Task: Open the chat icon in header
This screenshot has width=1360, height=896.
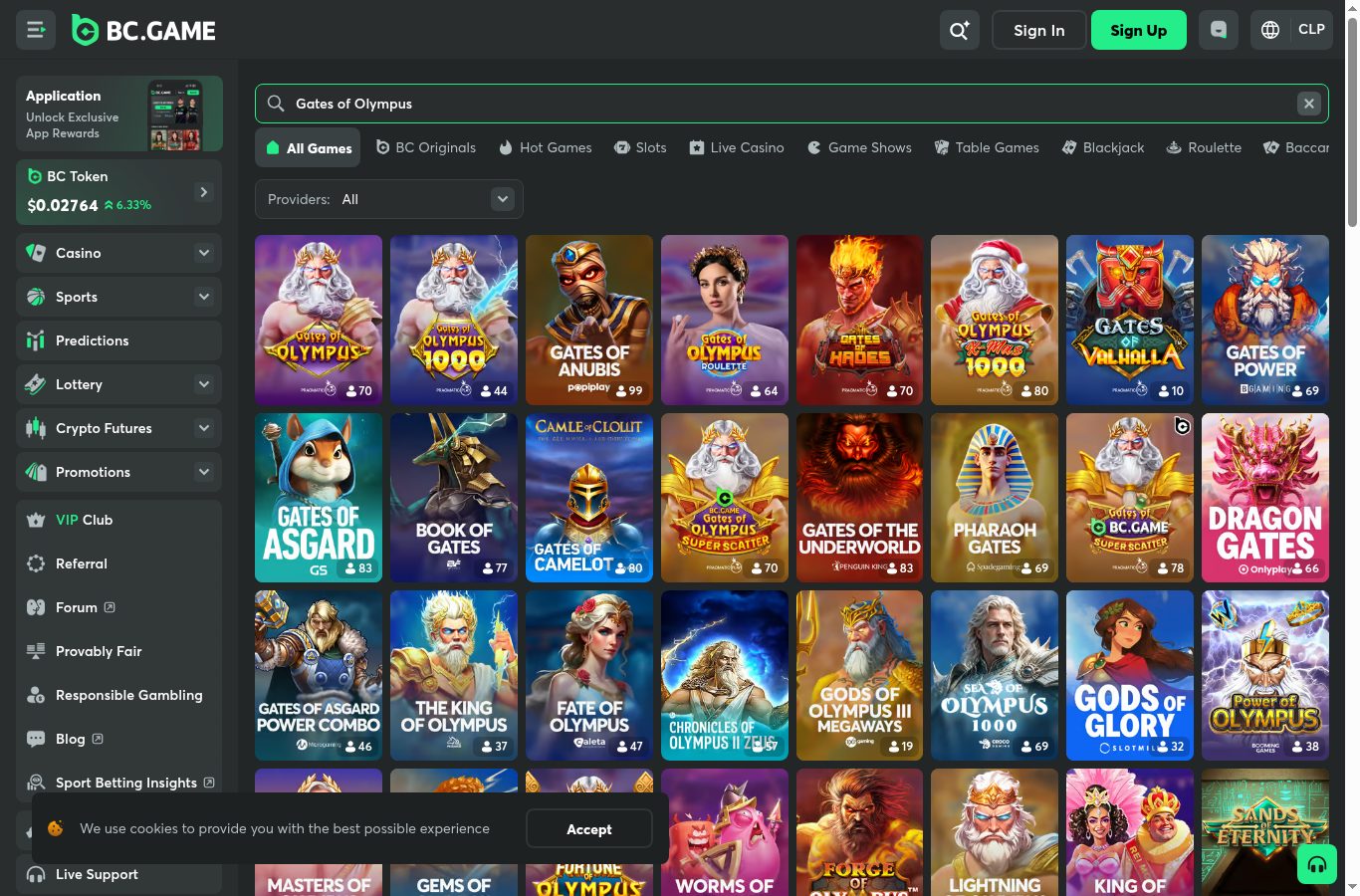Action: pos(1219,30)
